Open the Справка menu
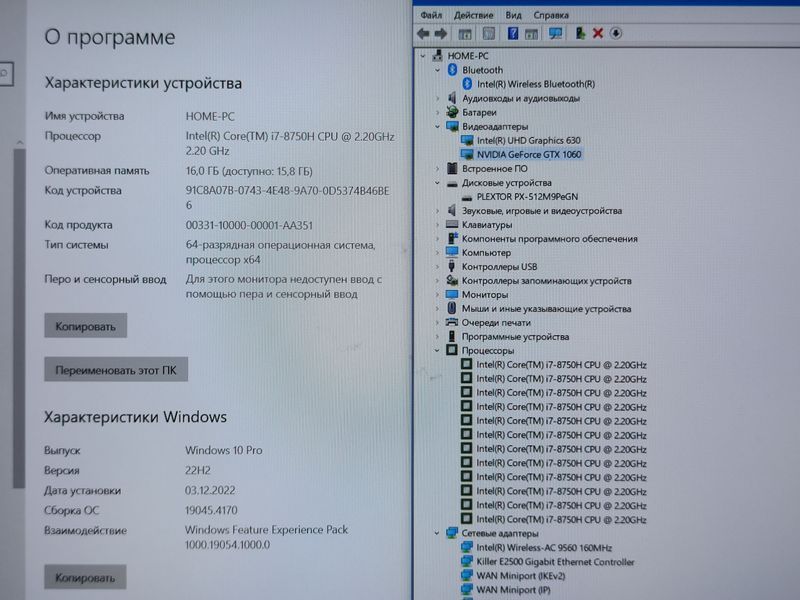 click(551, 15)
